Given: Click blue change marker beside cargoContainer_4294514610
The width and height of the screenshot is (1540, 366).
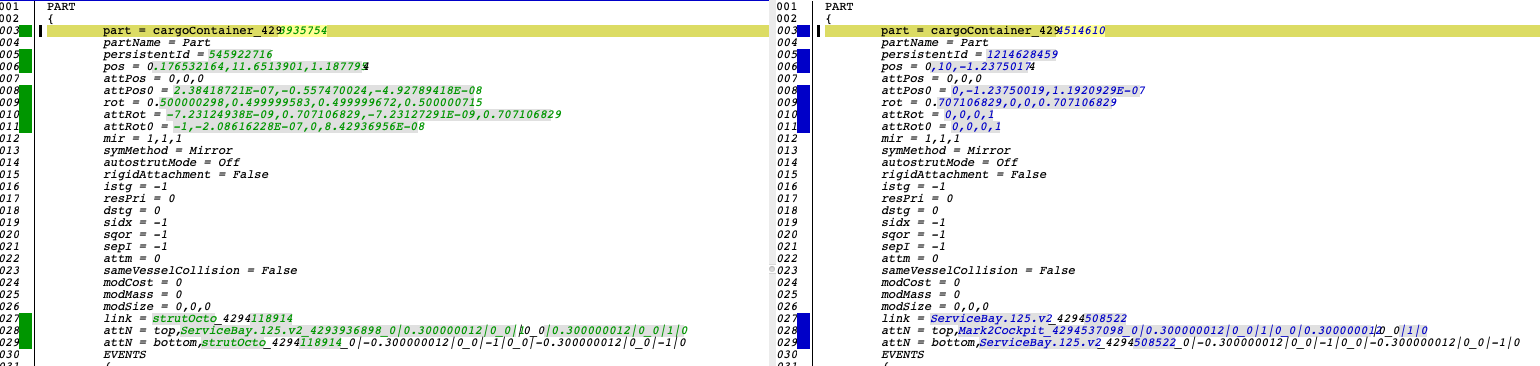Looking at the screenshot, I should point(805,30).
